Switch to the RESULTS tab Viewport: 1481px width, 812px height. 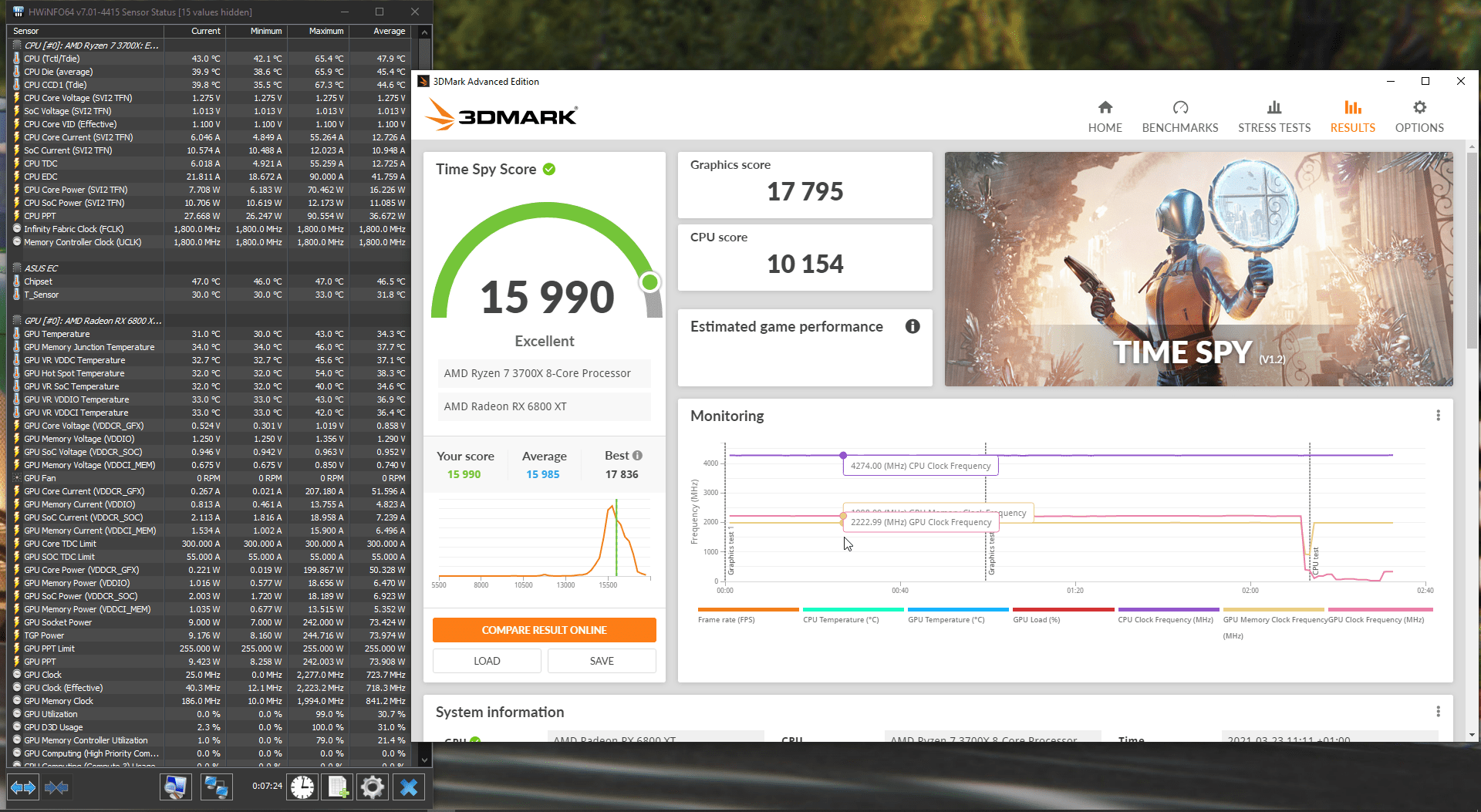1352,117
